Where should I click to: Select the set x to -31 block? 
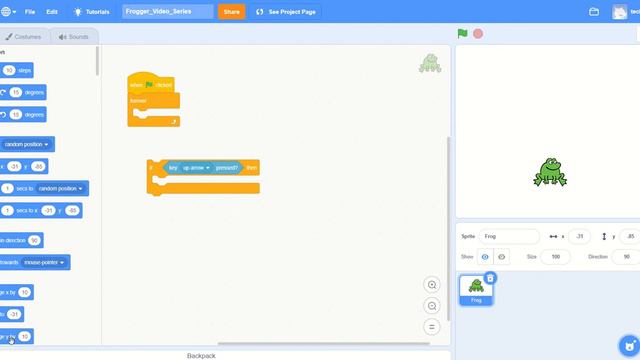coord(11,314)
